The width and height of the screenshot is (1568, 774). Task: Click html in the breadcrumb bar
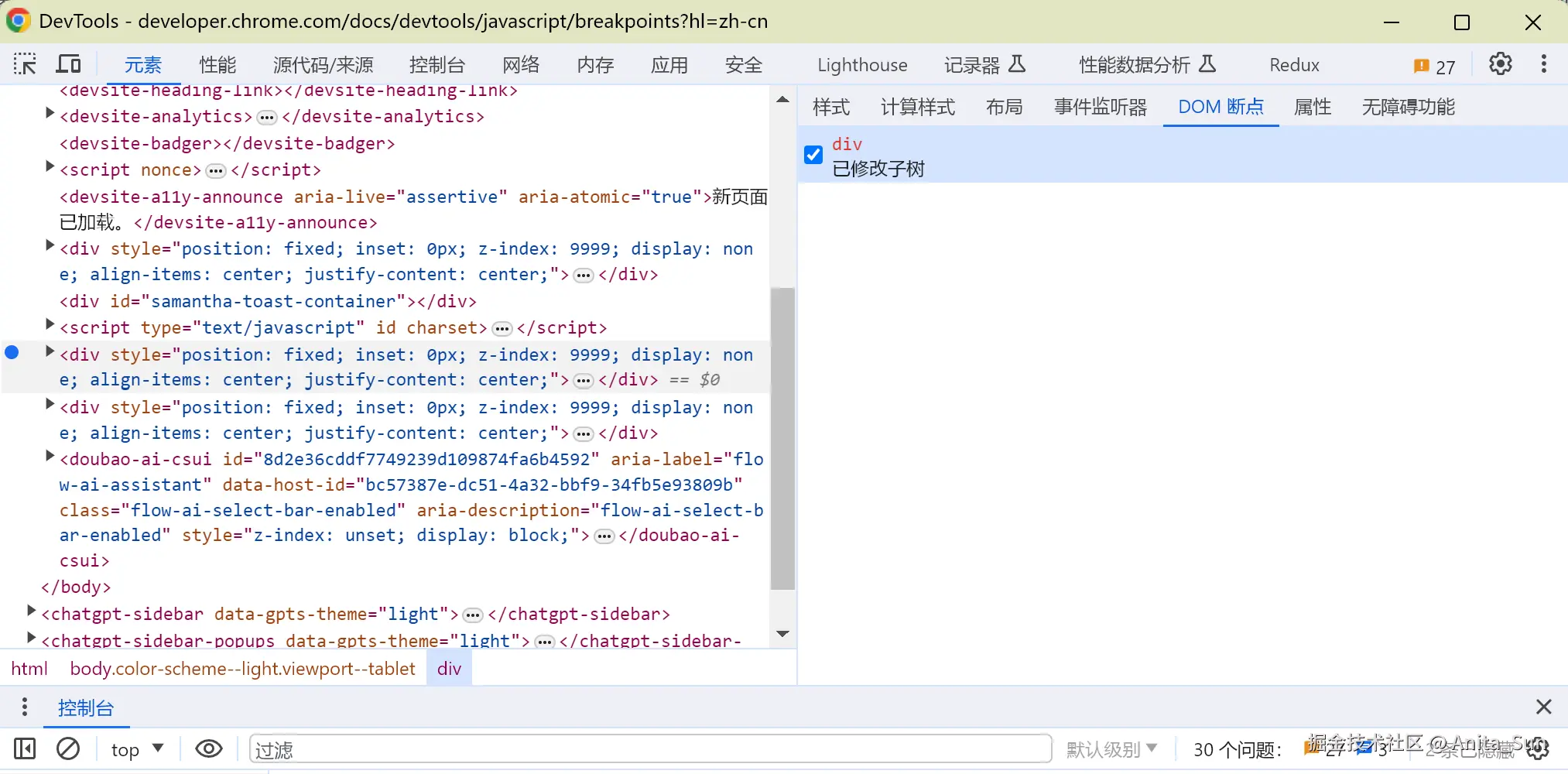pyautogui.click(x=29, y=668)
